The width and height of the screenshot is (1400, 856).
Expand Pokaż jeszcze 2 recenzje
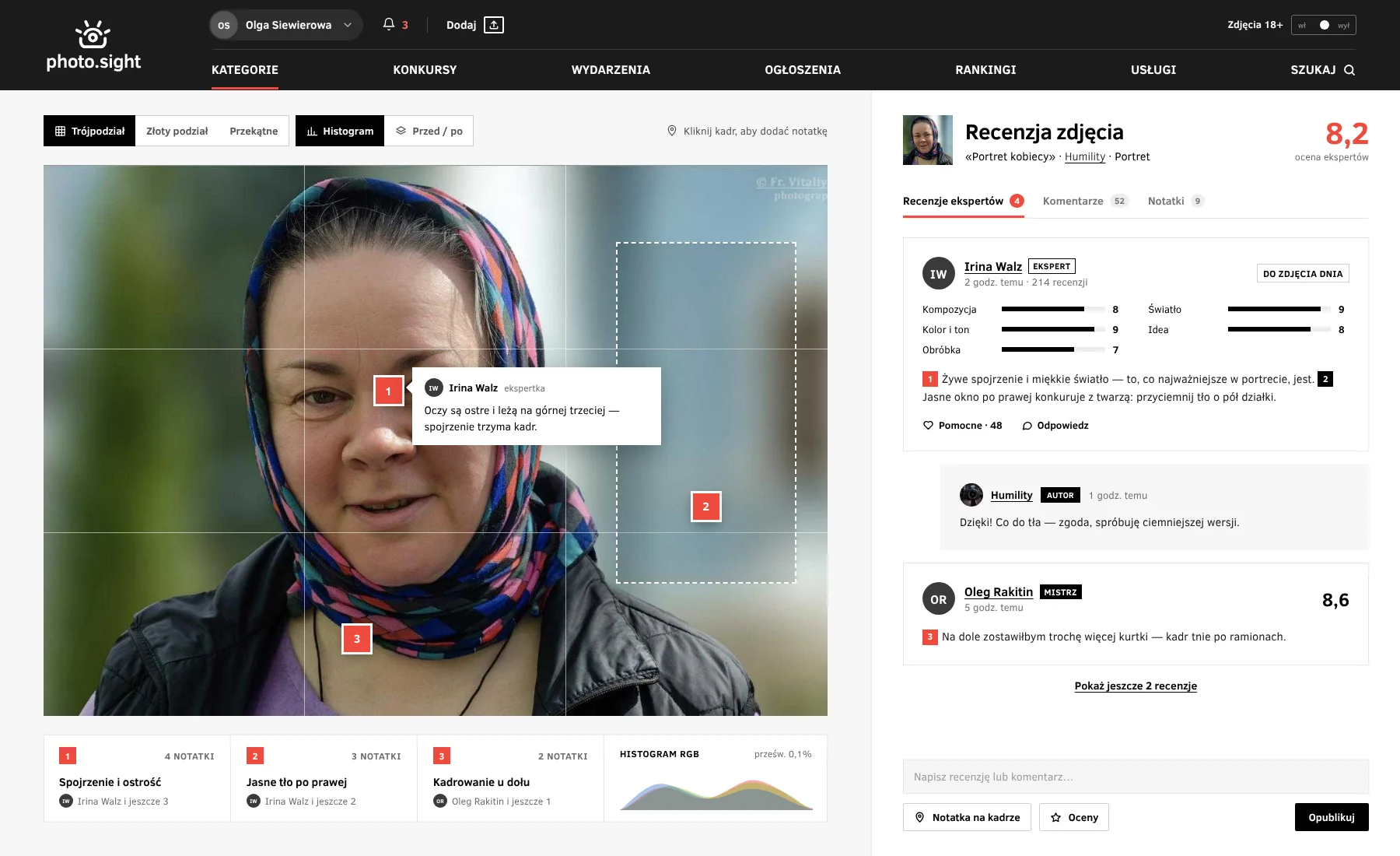click(1136, 686)
